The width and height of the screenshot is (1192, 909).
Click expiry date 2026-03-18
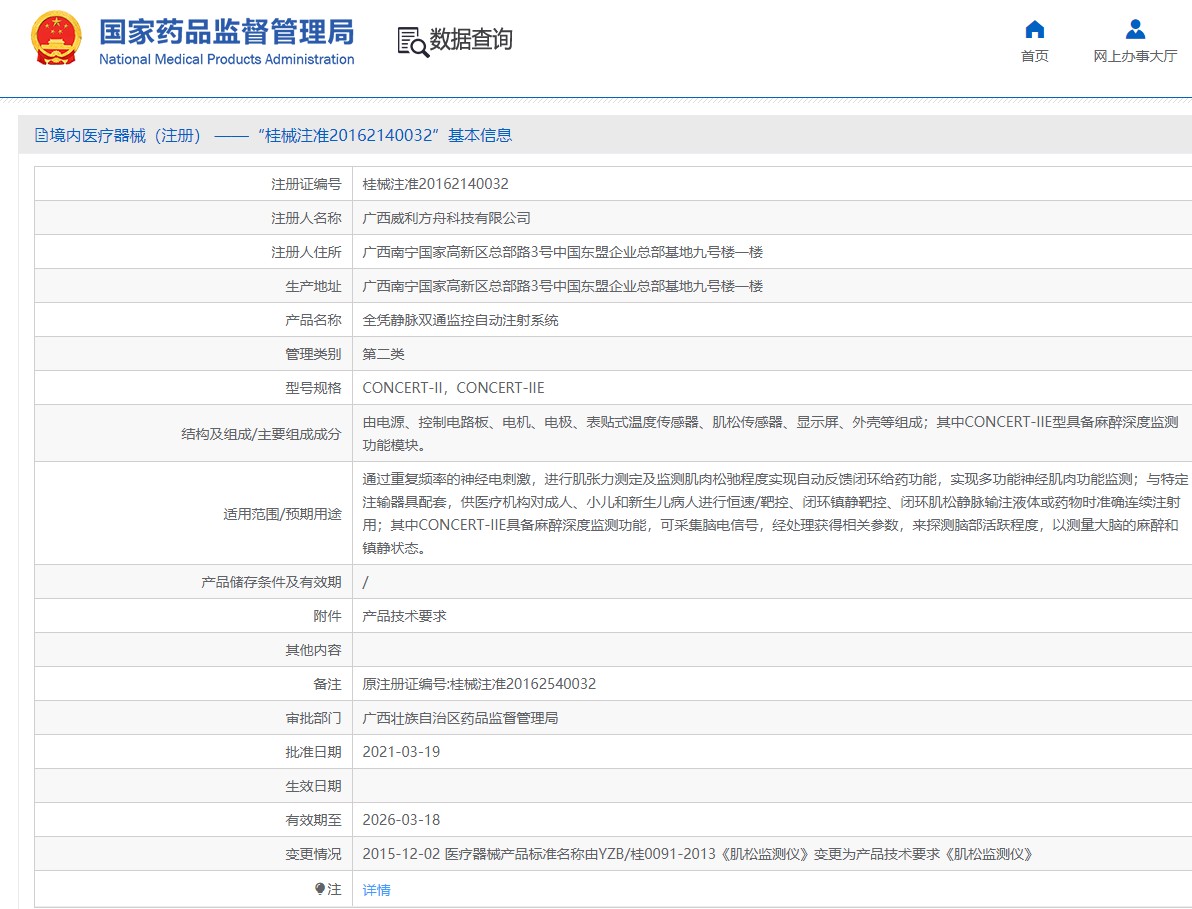[x=401, y=820]
